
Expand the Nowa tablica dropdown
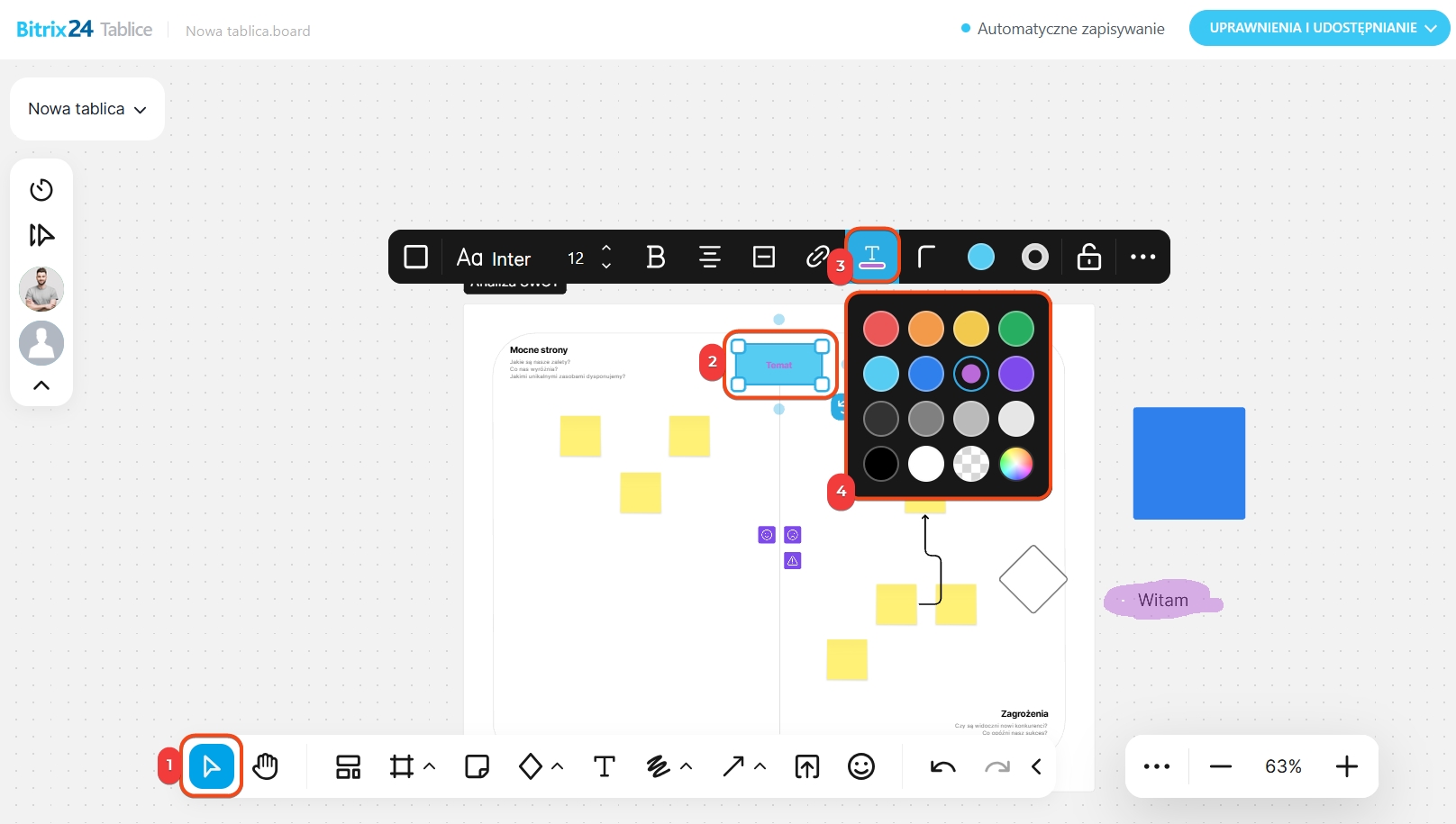[x=87, y=109]
